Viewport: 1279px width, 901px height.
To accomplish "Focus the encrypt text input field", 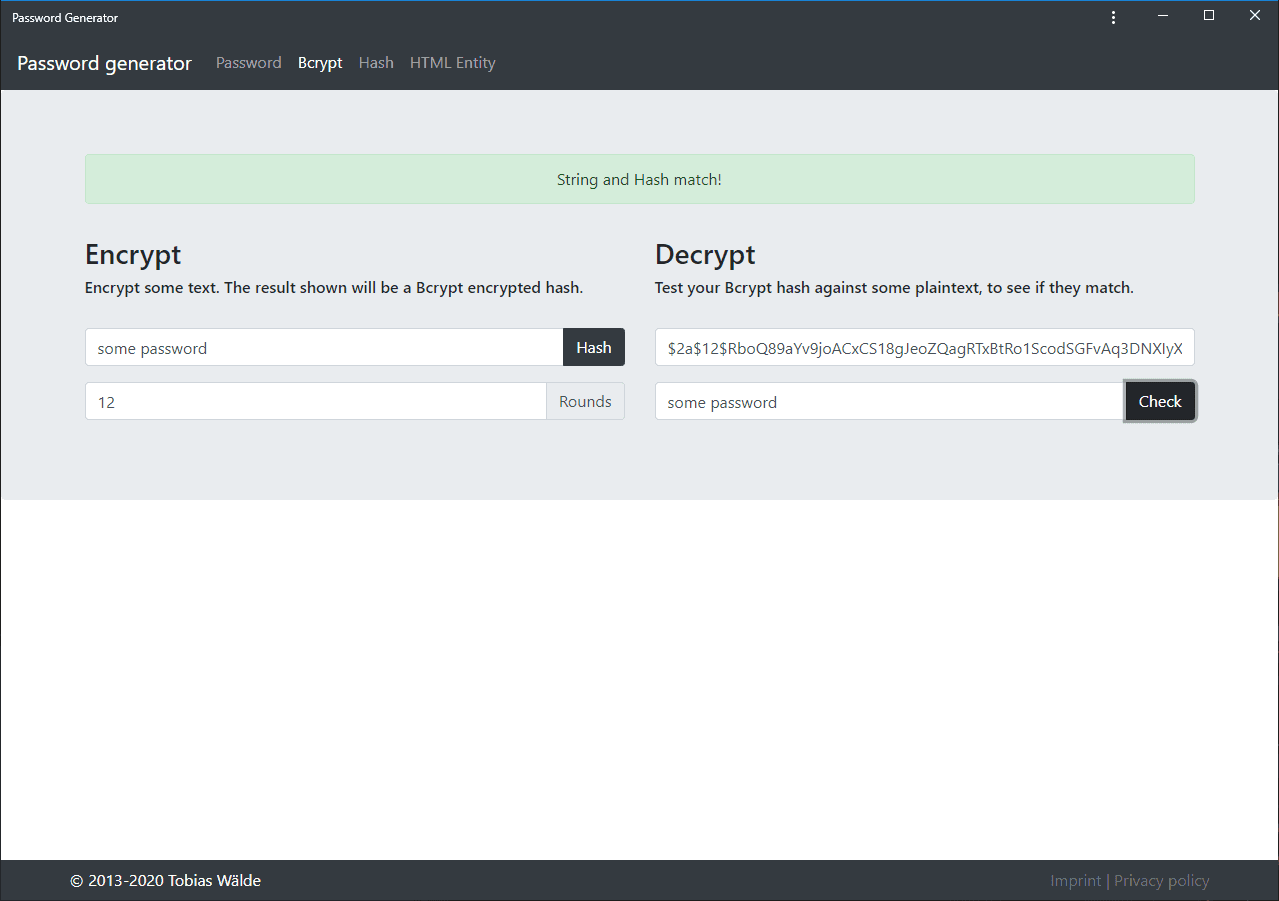I will (x=324, y=347).
